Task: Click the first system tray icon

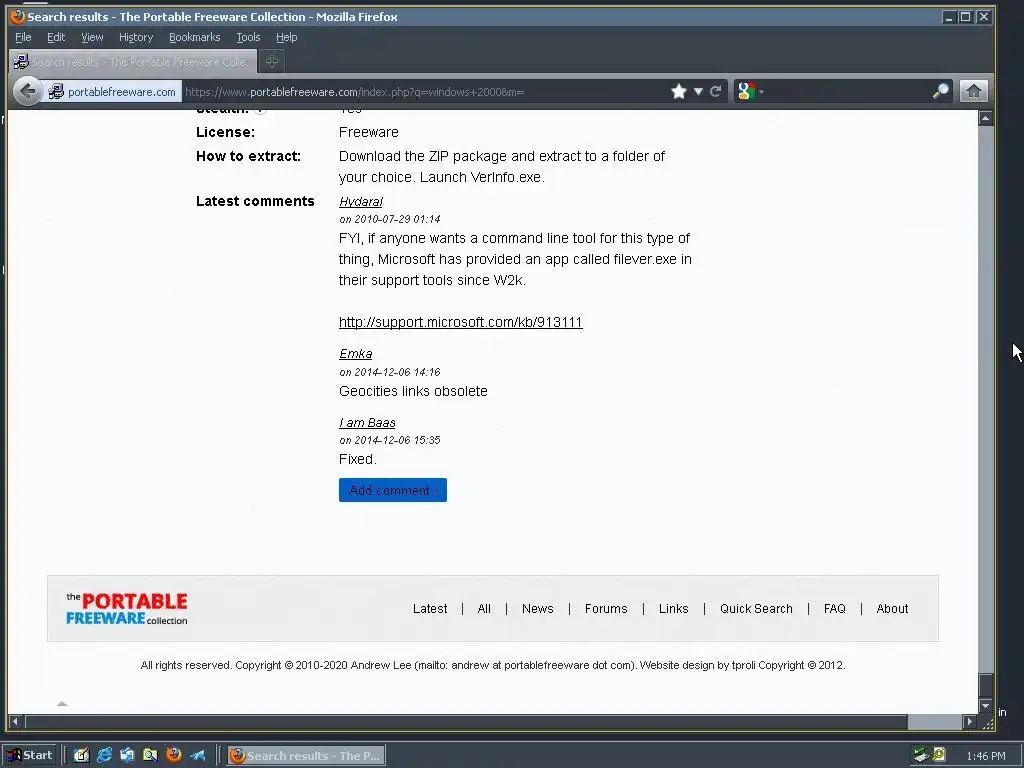Action: (x=920, y=756)
